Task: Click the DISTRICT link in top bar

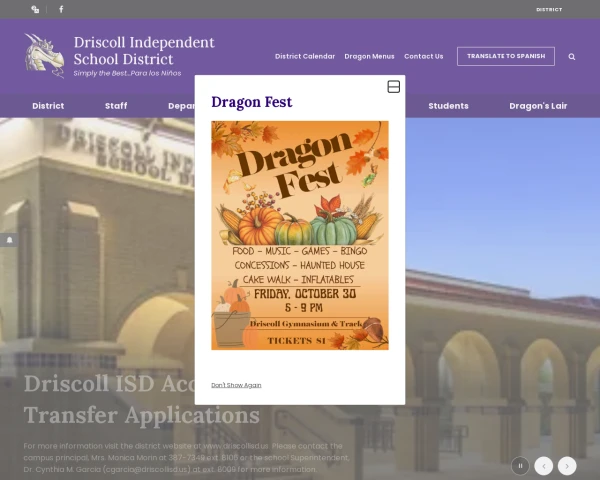Action: pos(549,10)
